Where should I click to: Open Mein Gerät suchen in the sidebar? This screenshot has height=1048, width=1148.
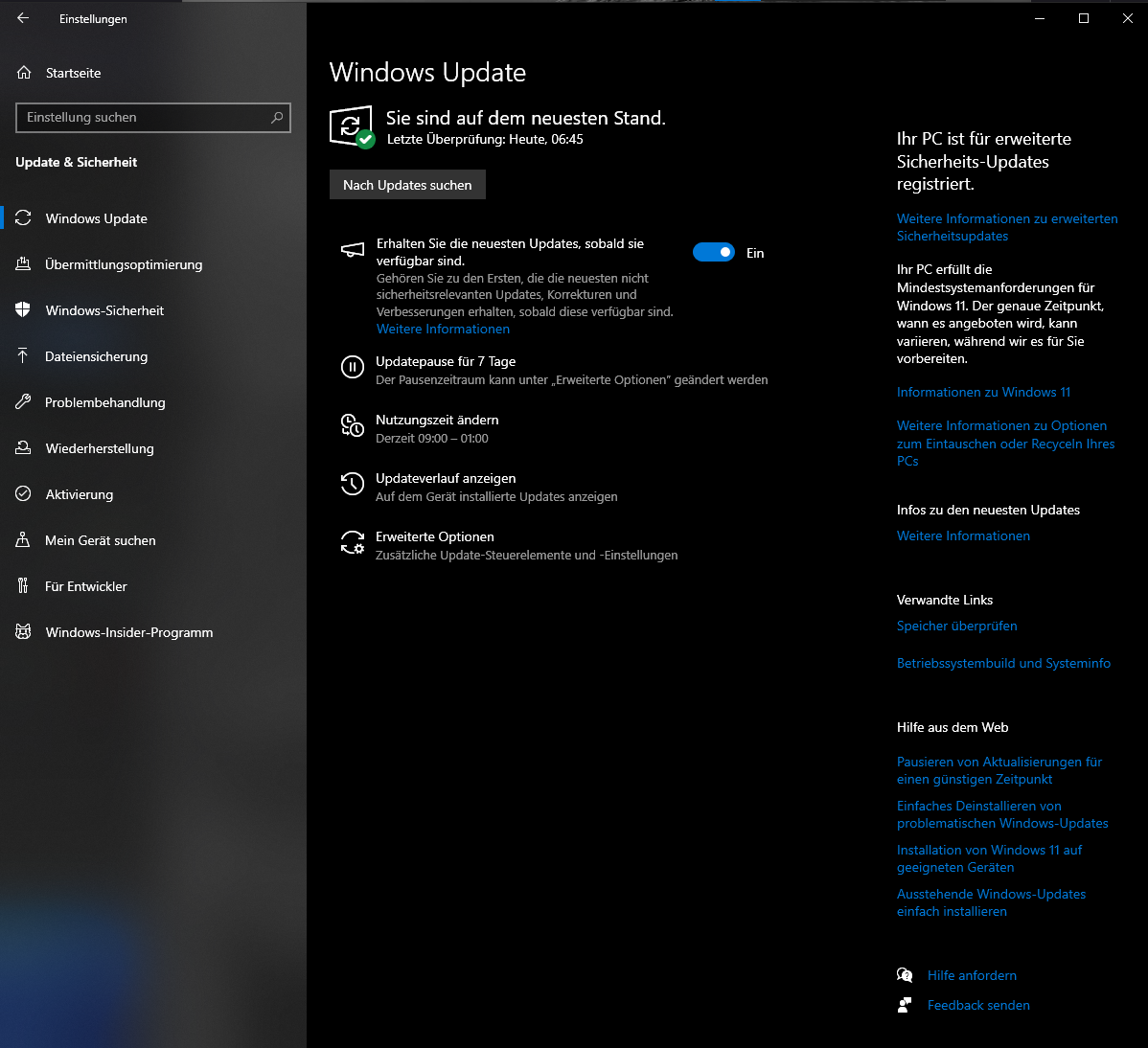coord(153,540)
